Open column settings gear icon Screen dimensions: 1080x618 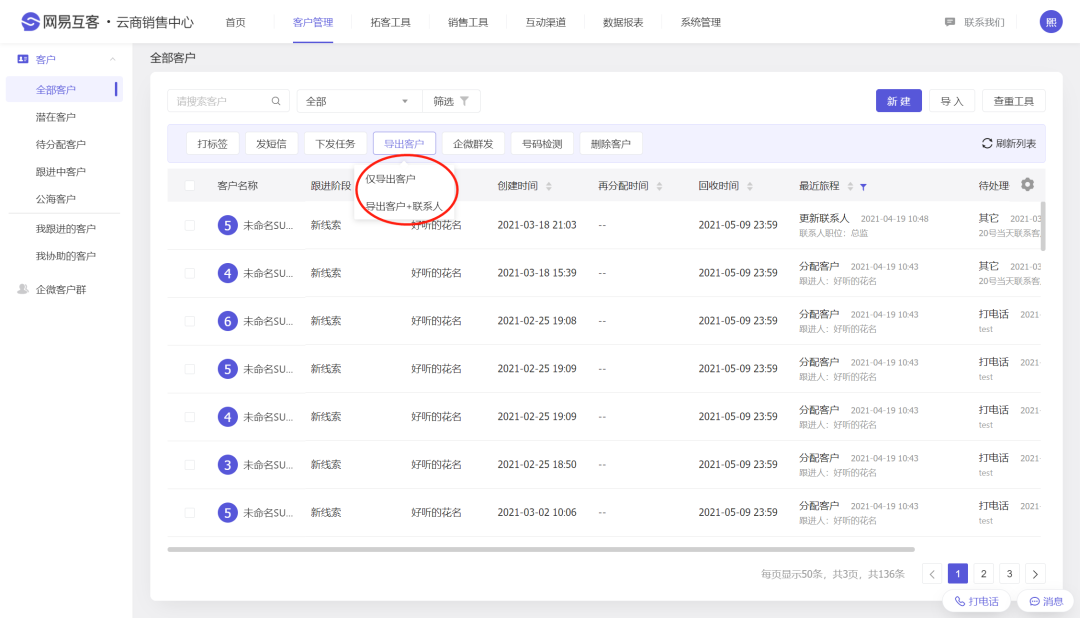tap(1027, 185)
